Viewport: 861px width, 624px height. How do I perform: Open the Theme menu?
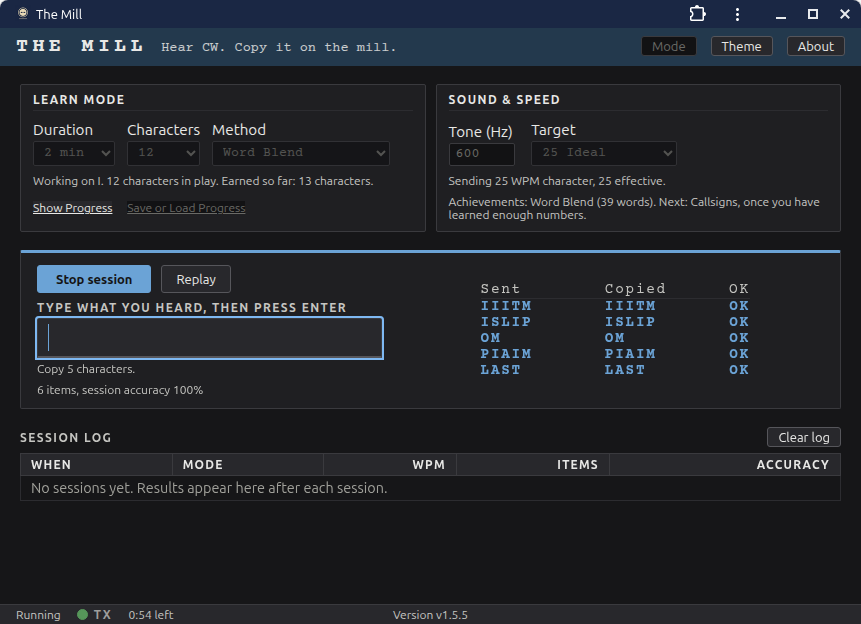(741, 46)
